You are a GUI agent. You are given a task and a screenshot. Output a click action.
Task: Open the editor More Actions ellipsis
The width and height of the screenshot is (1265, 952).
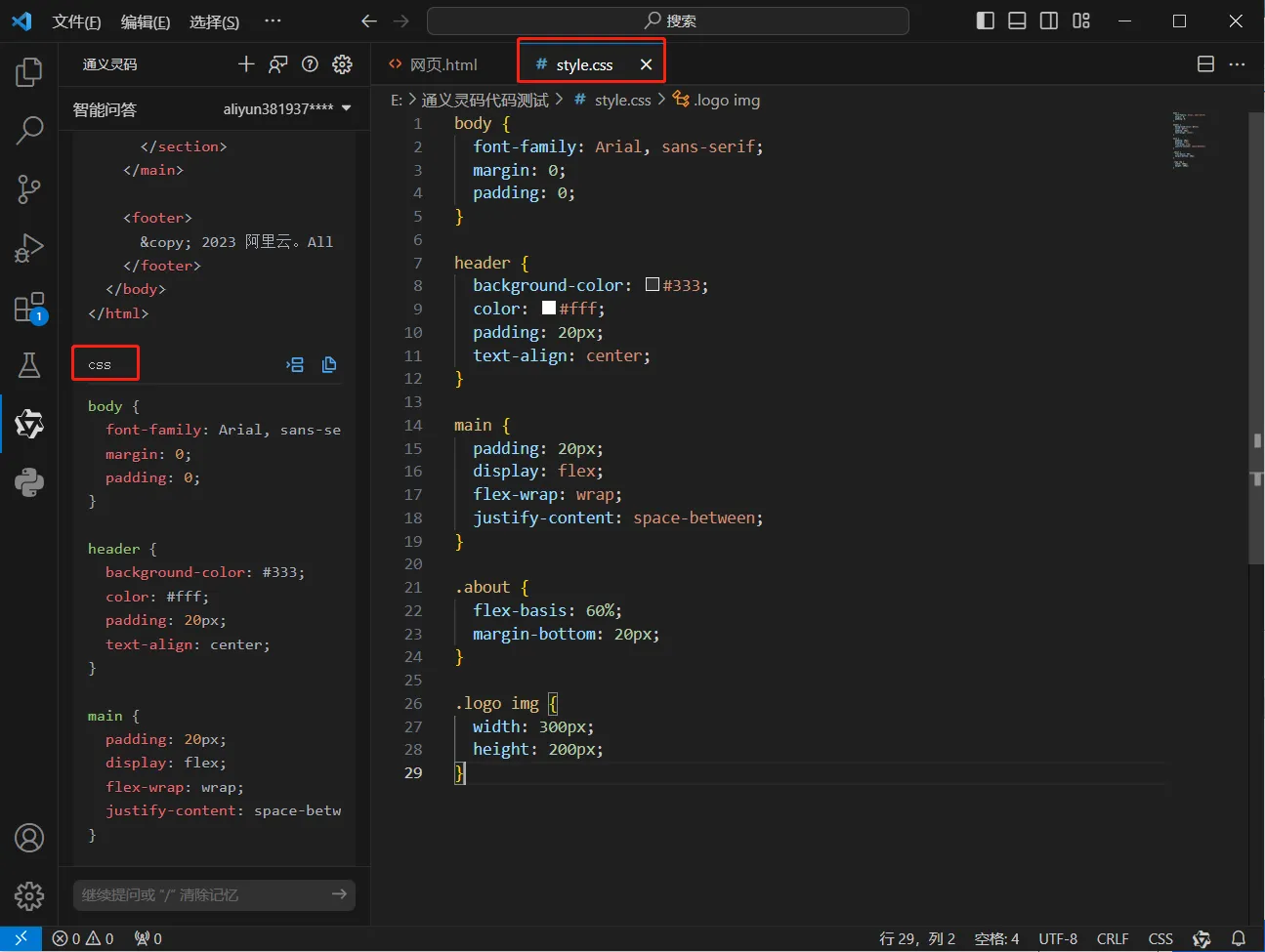pos(1237,64)
